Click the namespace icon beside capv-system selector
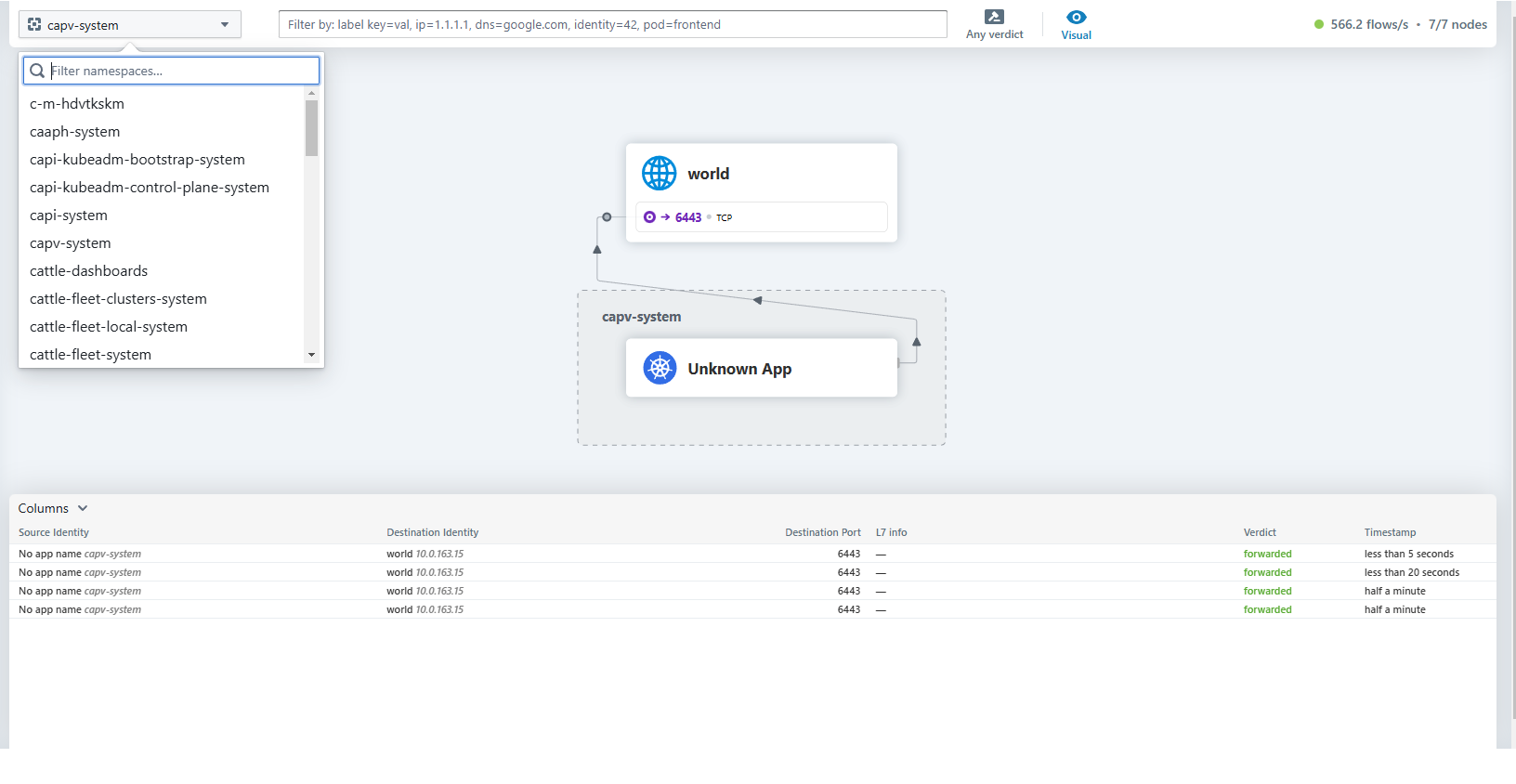The image size is (1516, 784). pos(34,25)
